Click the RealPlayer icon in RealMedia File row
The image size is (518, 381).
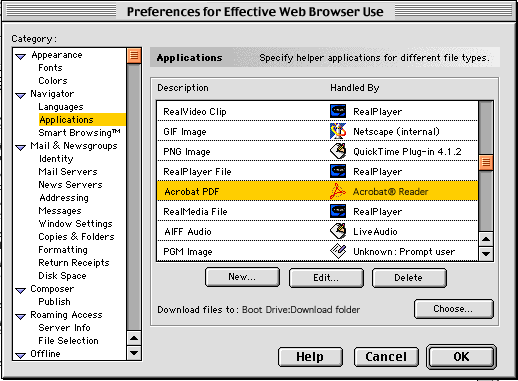pyautogui.click(x=338, y=211)
